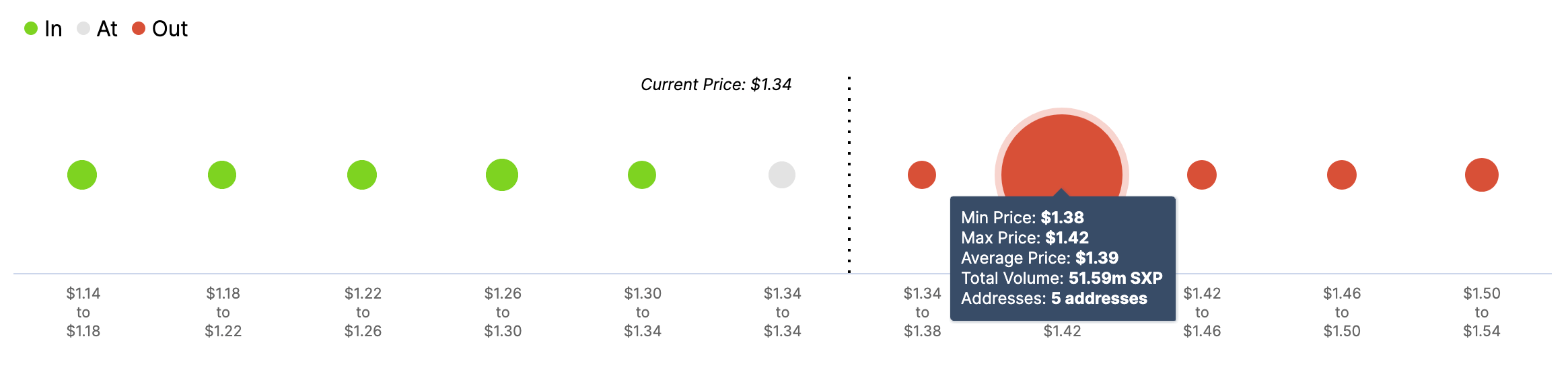Click red bubble for $1.42 to $1.46

(1202, 175)
